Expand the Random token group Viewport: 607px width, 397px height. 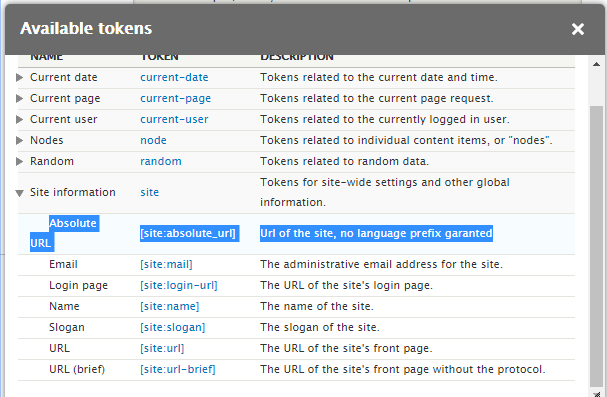19,161
